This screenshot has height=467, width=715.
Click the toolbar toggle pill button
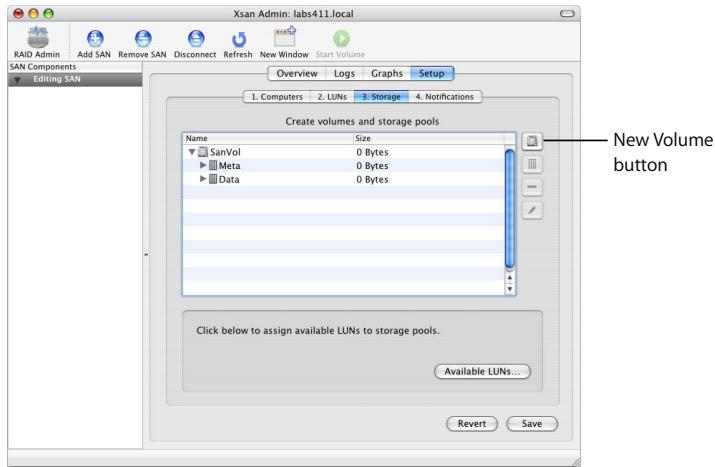pos(567,14)
